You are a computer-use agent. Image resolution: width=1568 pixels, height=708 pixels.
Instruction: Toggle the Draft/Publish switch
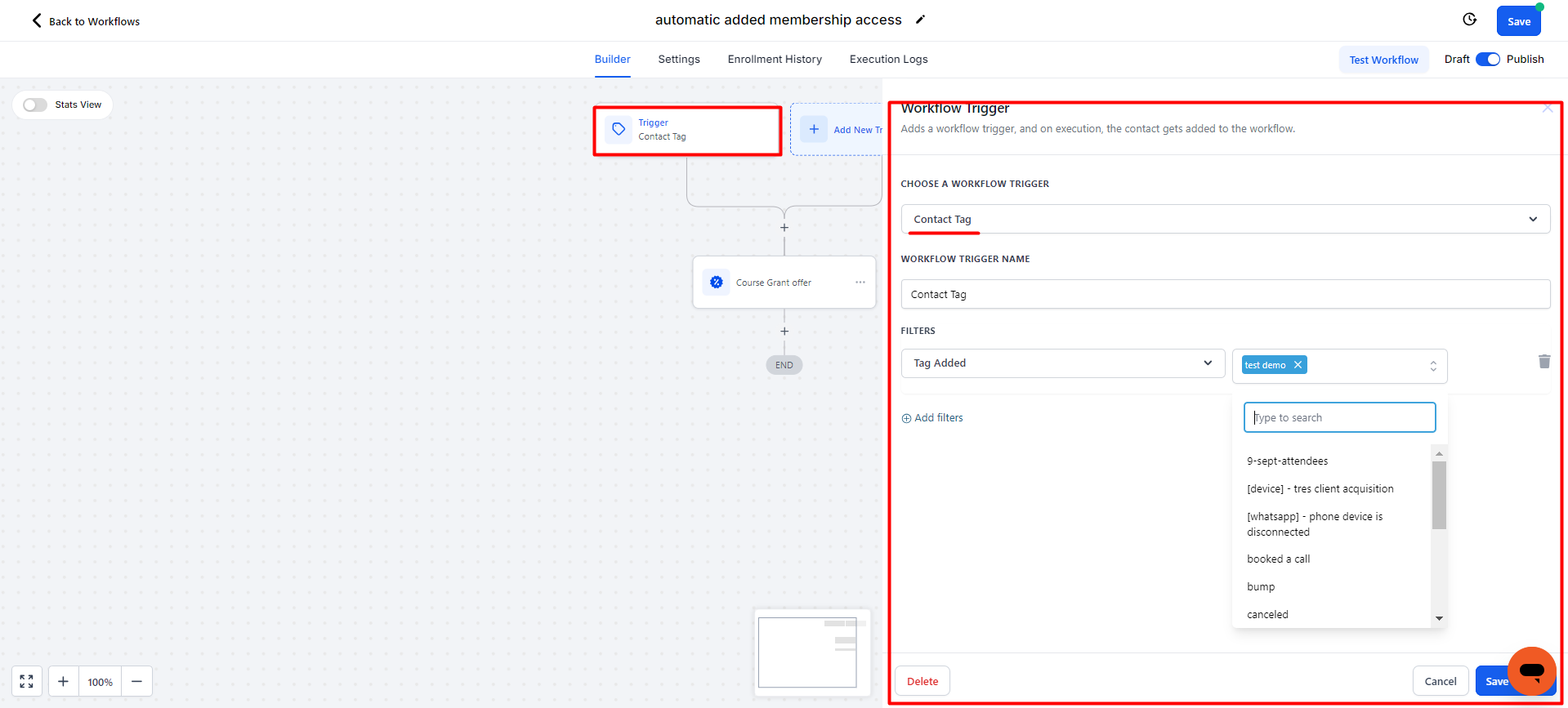(1487, 60)
